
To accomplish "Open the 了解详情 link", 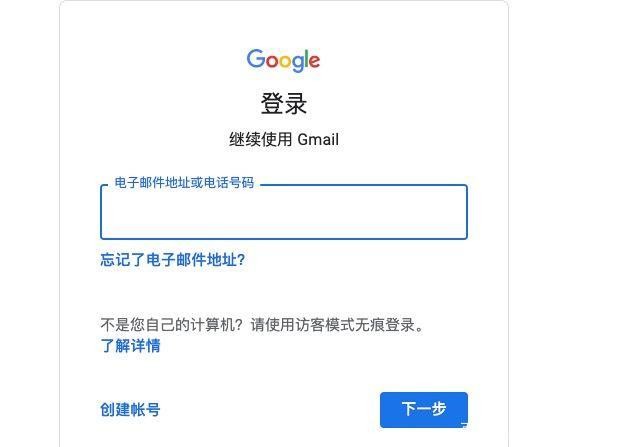I will [130, 346].
